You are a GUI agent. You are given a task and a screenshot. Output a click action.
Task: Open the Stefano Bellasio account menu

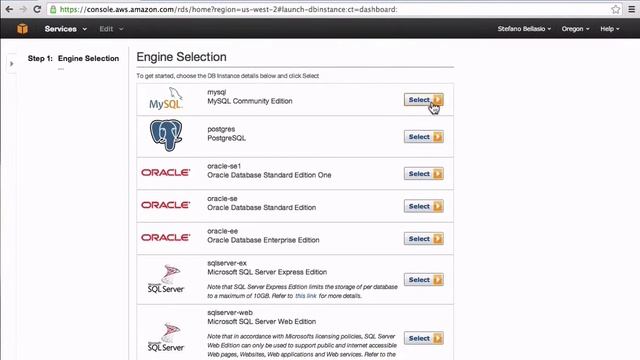[x=524, y=29]
